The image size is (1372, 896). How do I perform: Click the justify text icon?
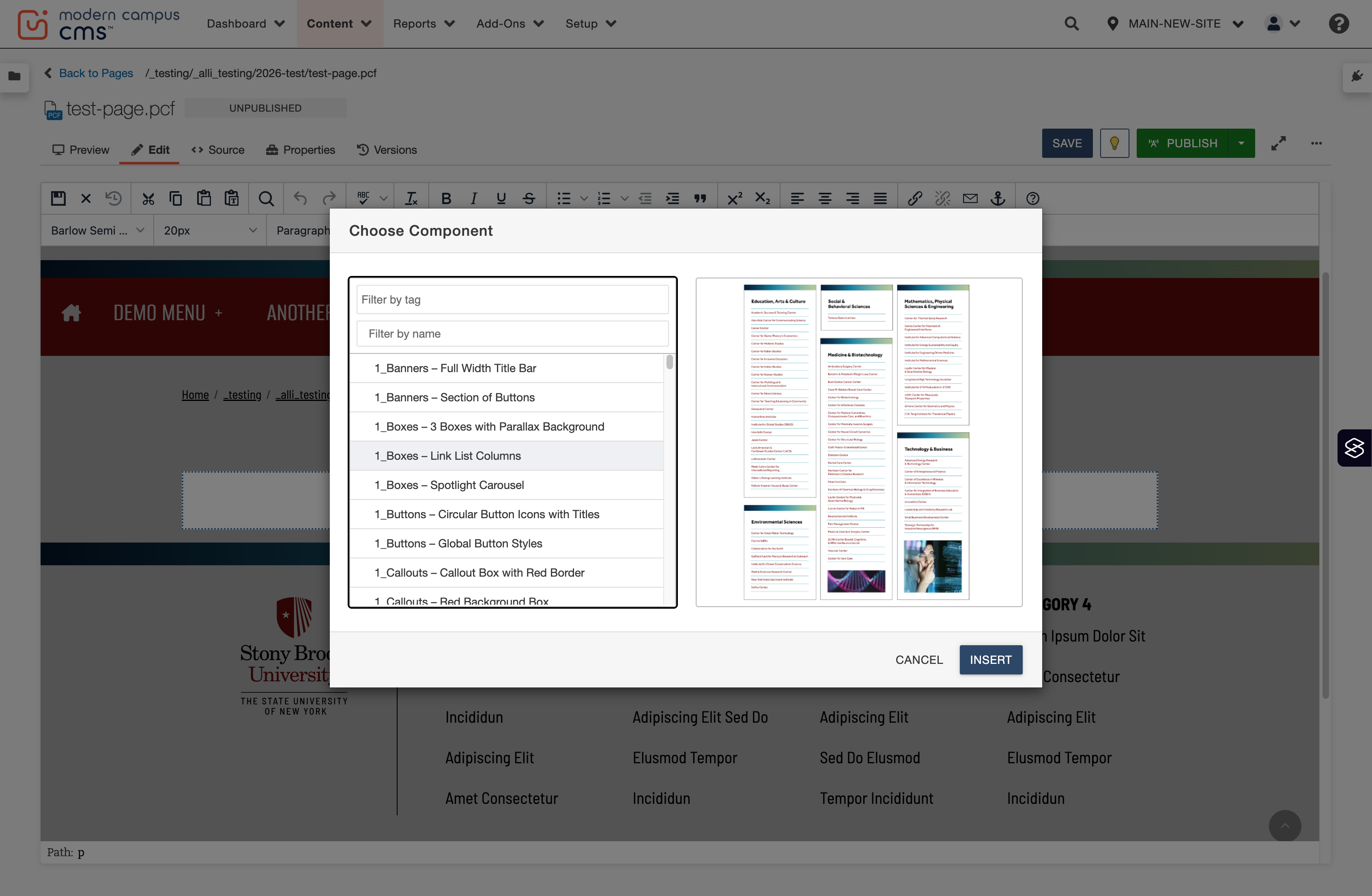click(x=880, y=198)
